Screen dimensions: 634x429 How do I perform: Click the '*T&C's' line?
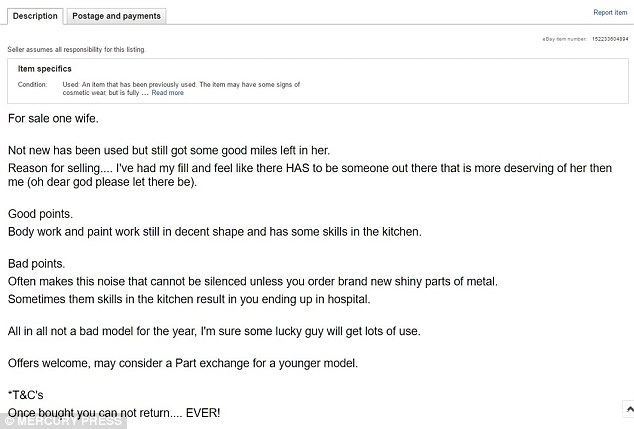tap(25, 395)
